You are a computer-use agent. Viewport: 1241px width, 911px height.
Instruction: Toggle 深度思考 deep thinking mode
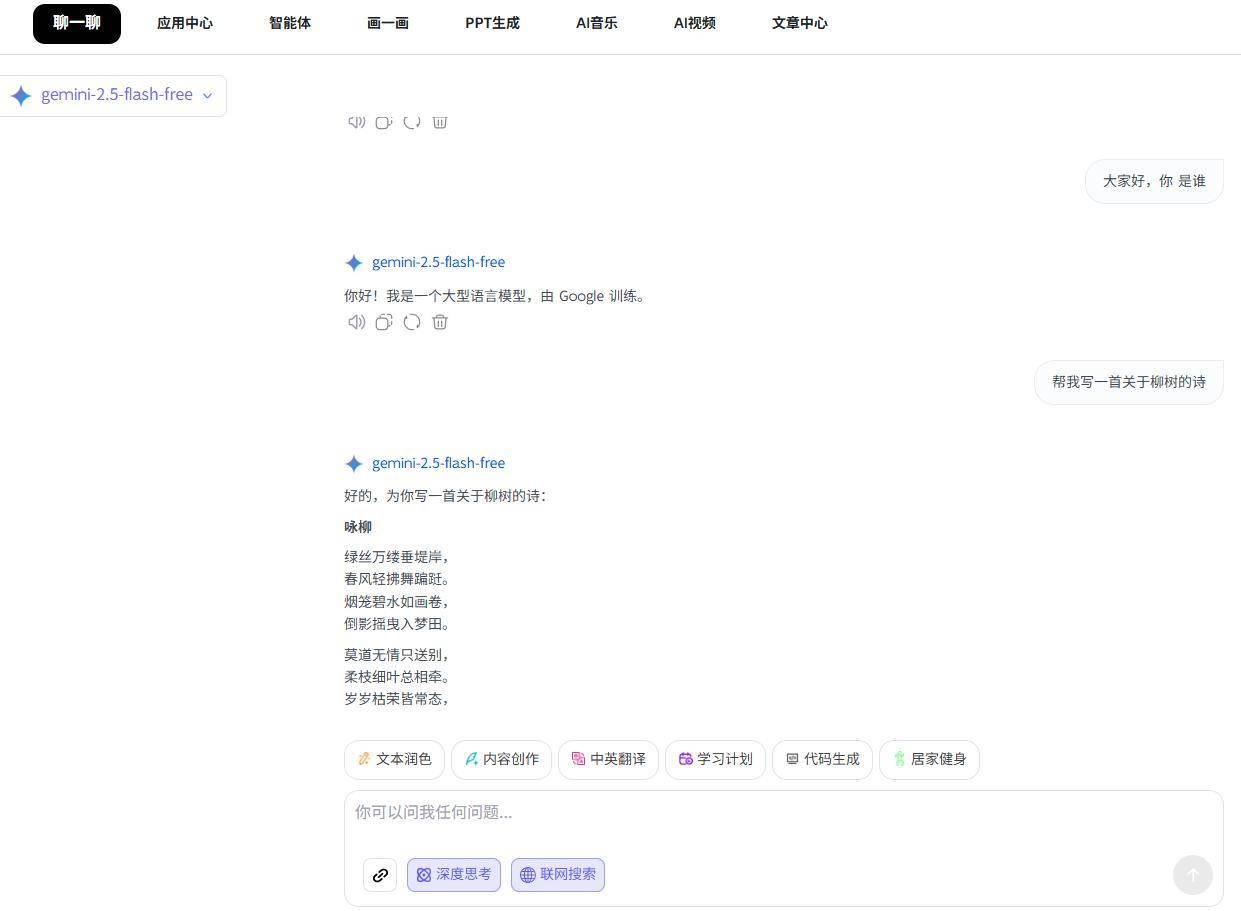pos(454,875)
